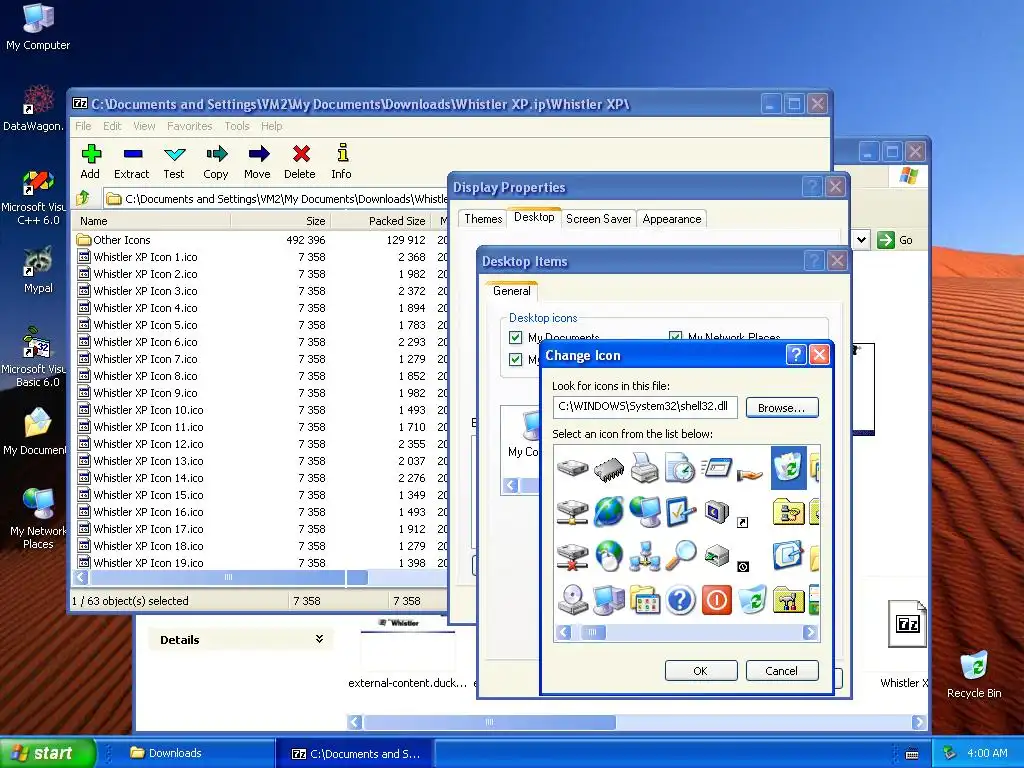
Task: Select the red power shutdown icon
Action: (x=716, y=600)
